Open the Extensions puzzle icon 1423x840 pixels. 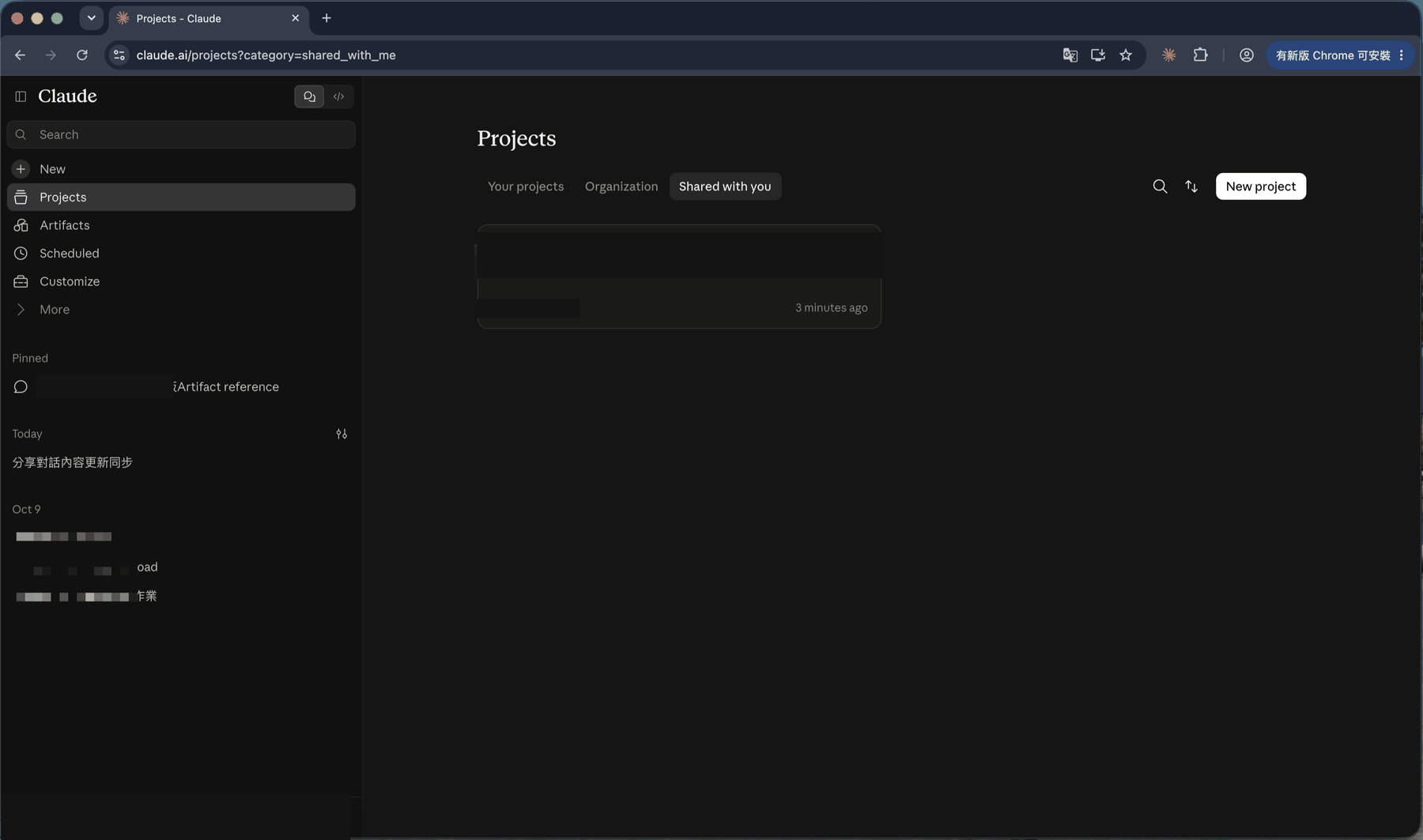[1201, 55]
